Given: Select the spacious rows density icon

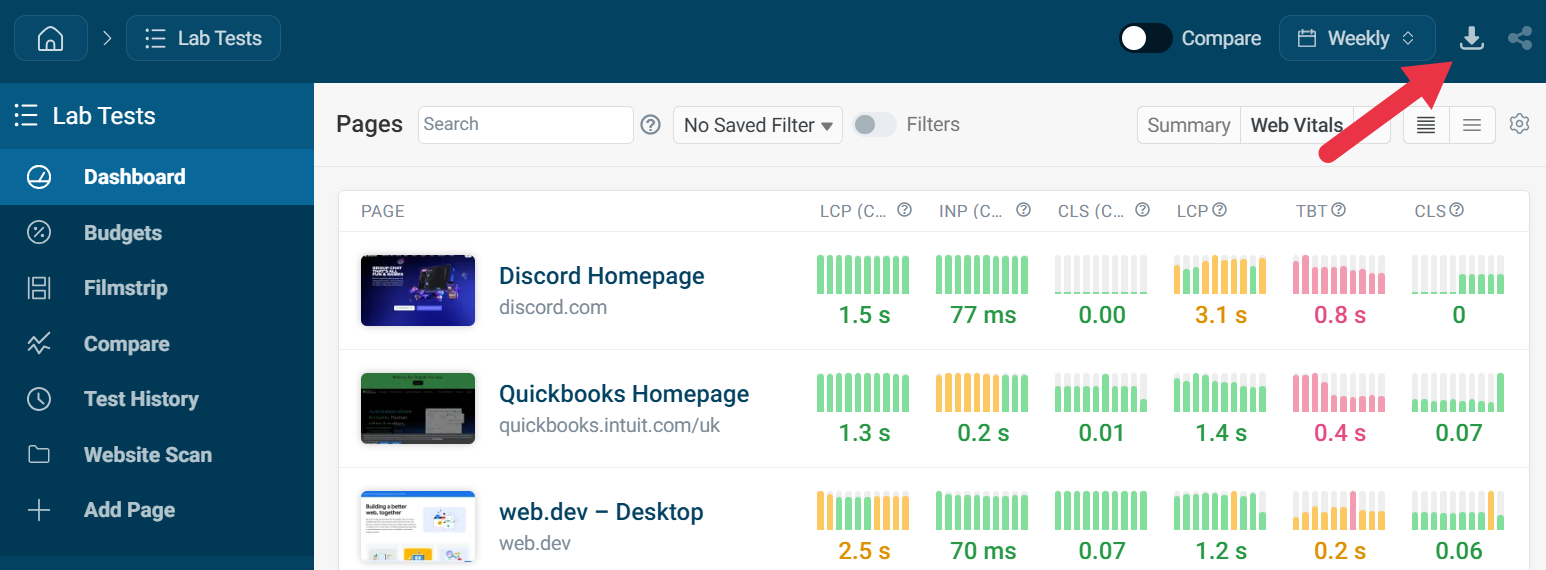Looking at the screenshot, I should 1472,125.
